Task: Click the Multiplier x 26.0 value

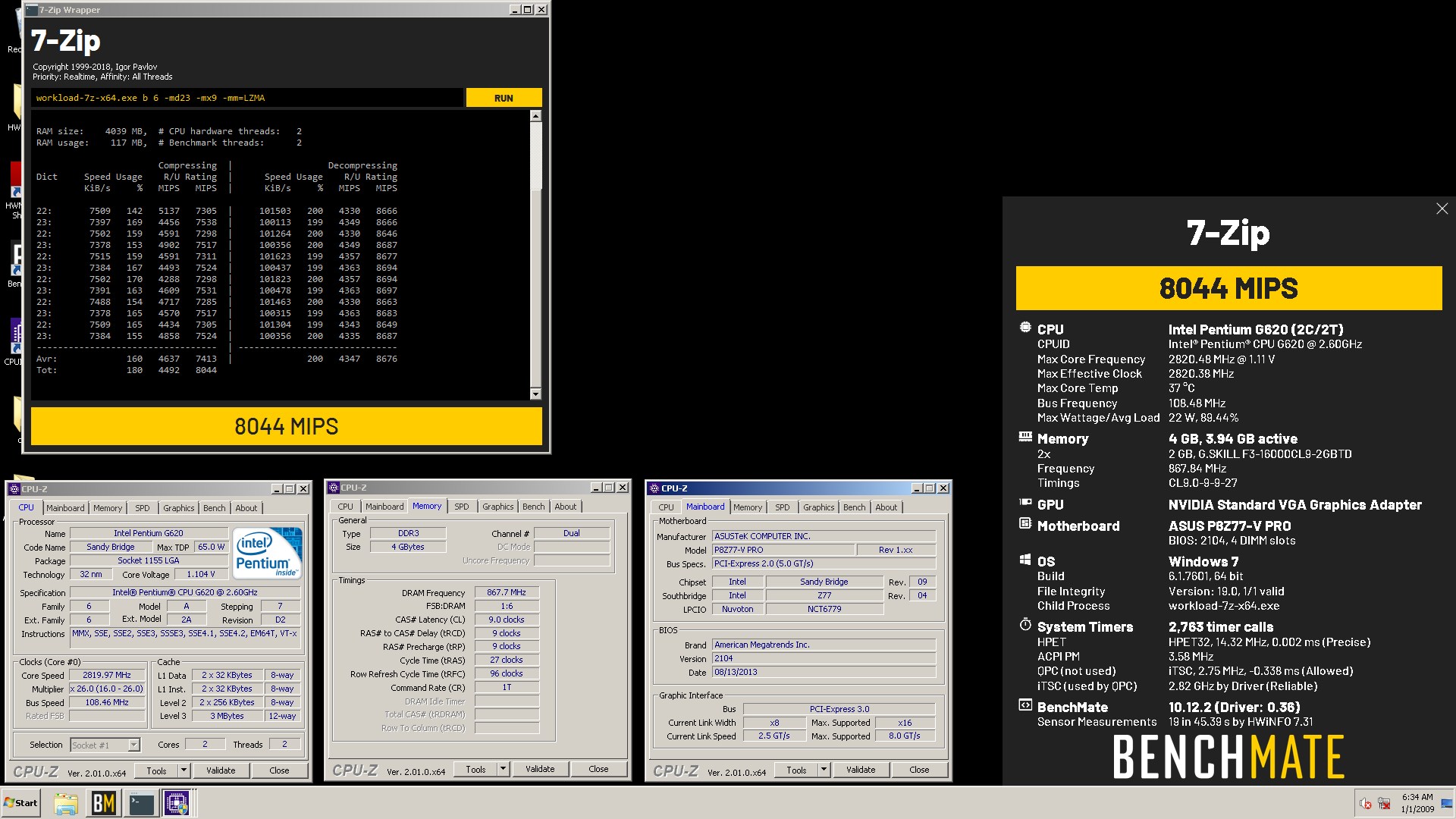Action: (107, 689)
